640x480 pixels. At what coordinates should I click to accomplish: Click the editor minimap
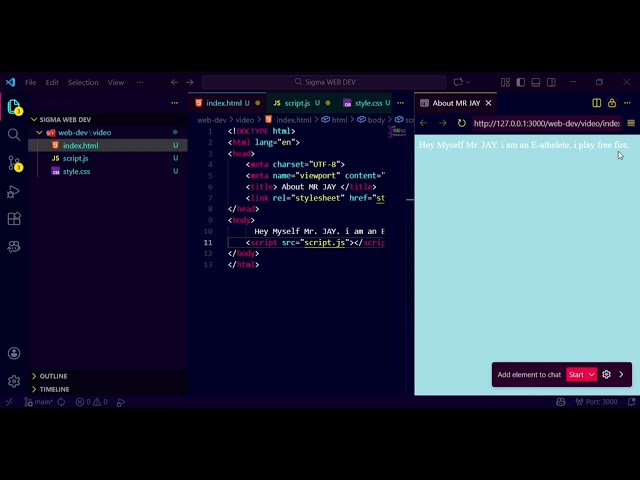coord(398,131)
